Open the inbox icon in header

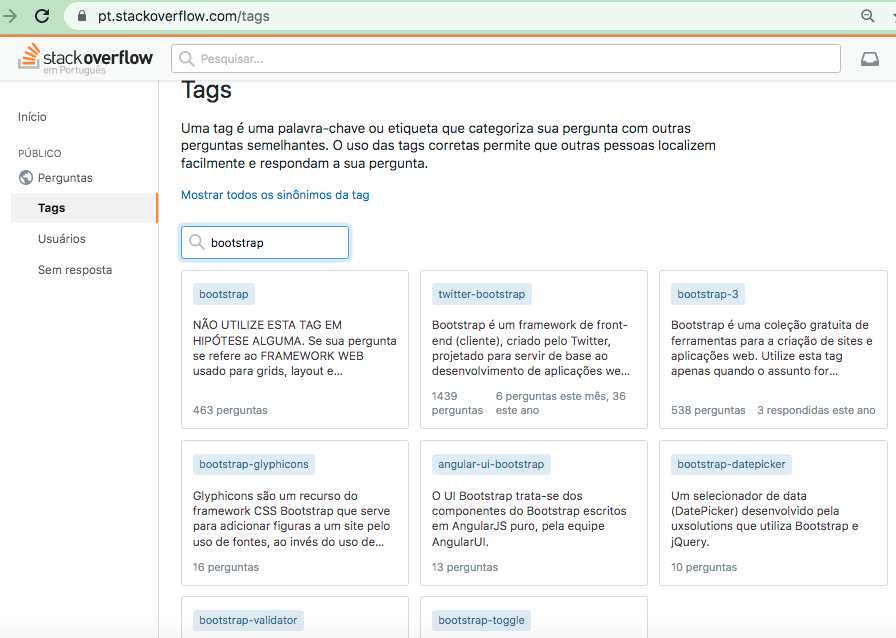click(870, 59)
